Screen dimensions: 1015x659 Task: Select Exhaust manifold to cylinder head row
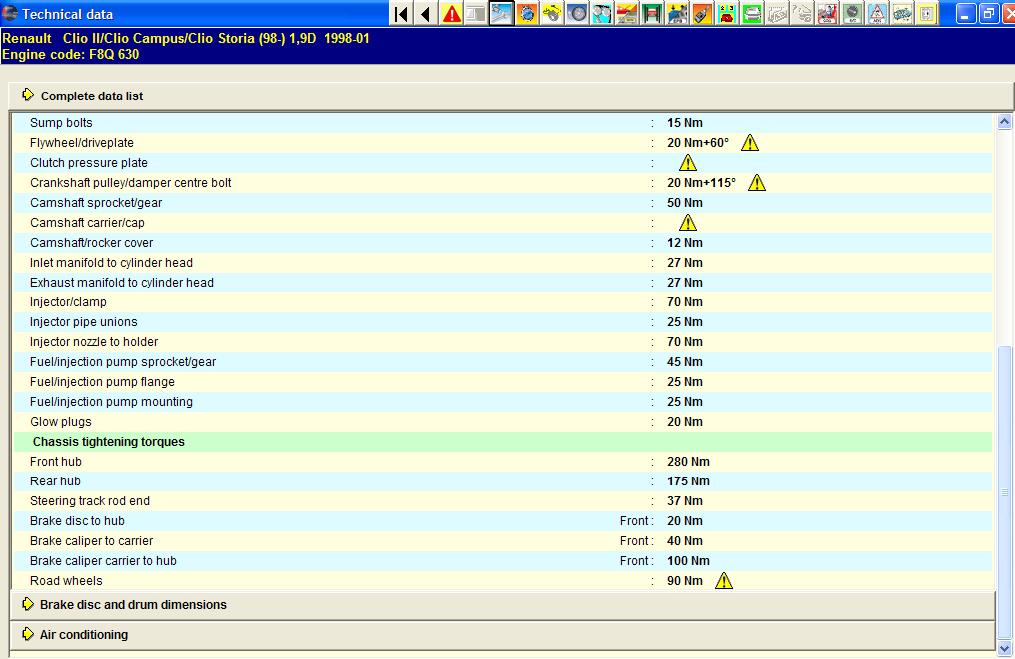502,283
